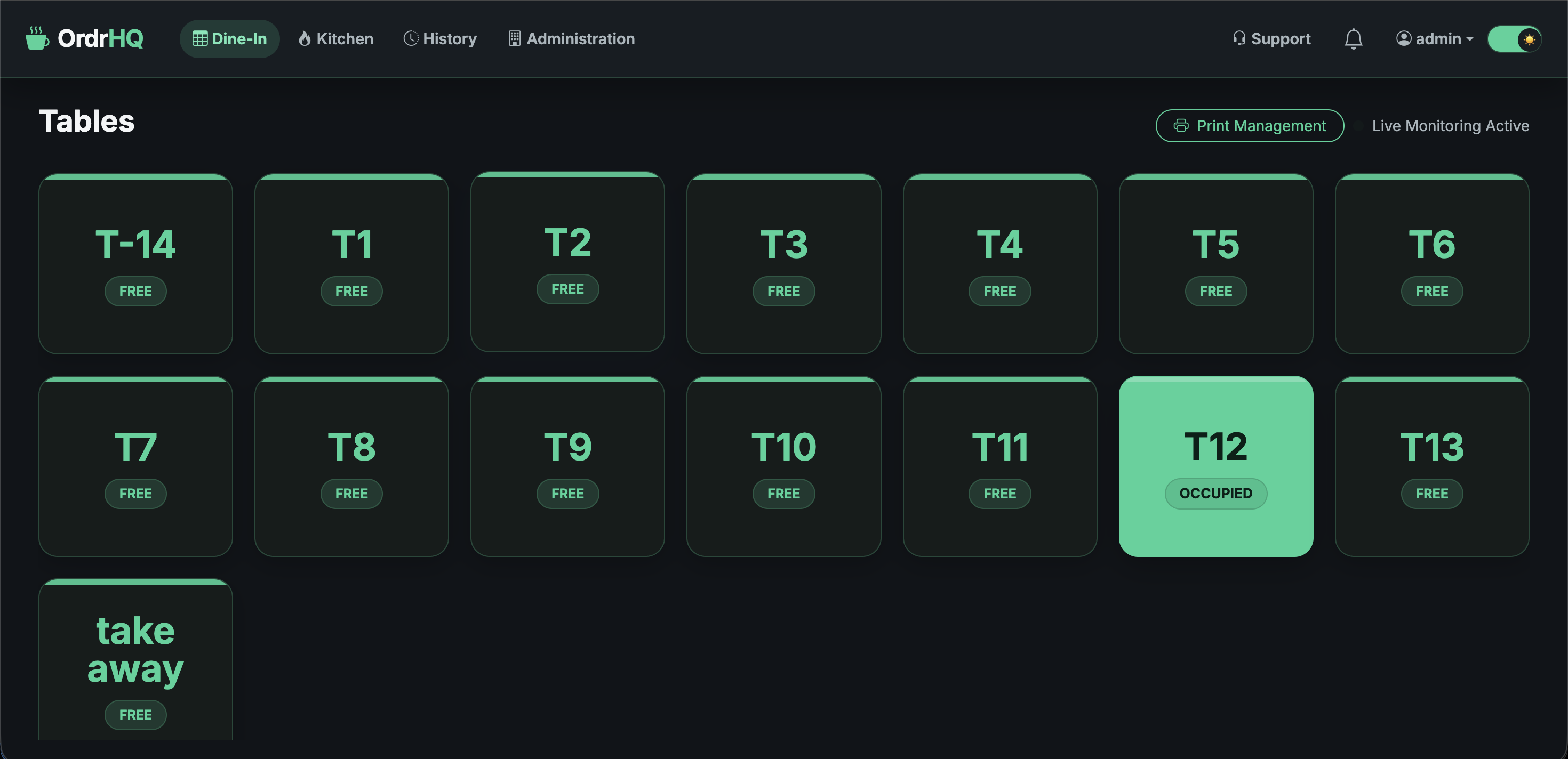Pick table T6 card
Image resolution: width=1568 pixels, height=759 pixels.
tap(1431, 264)
